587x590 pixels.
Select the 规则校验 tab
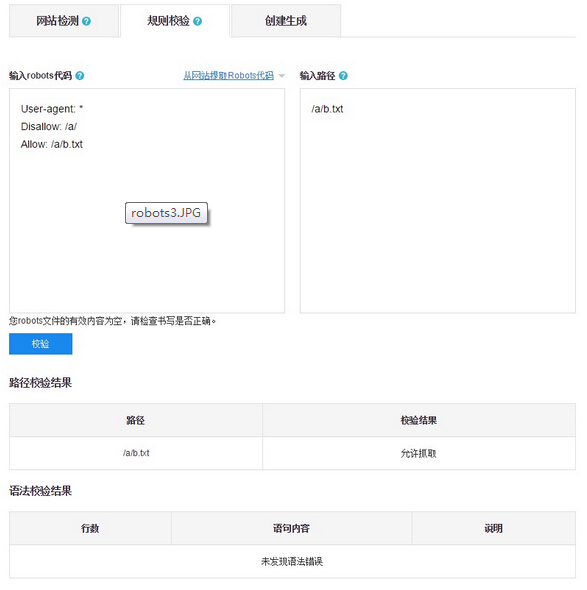175,21
